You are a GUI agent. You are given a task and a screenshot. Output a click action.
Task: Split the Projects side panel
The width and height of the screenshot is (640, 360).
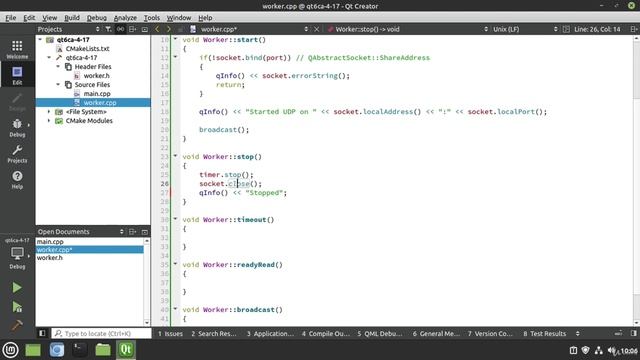[x=132, y=29]
